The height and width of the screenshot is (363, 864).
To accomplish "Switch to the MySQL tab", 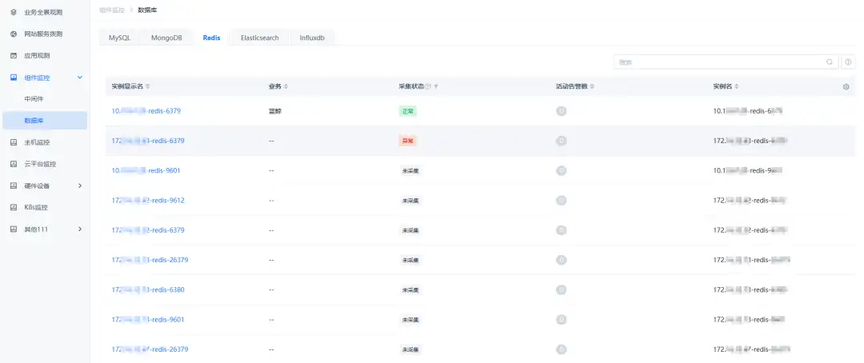I will click(x=120, y=38).
